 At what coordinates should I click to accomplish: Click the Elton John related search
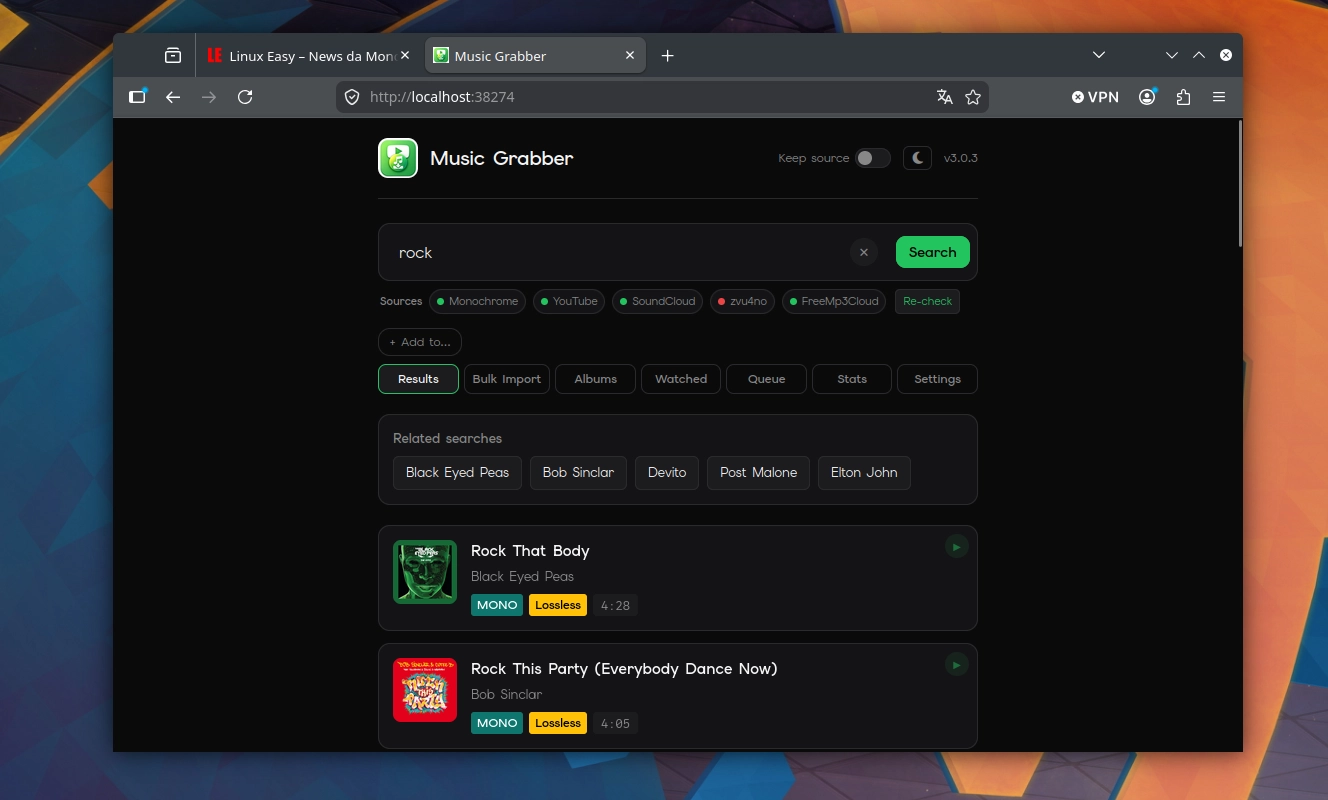864,472
